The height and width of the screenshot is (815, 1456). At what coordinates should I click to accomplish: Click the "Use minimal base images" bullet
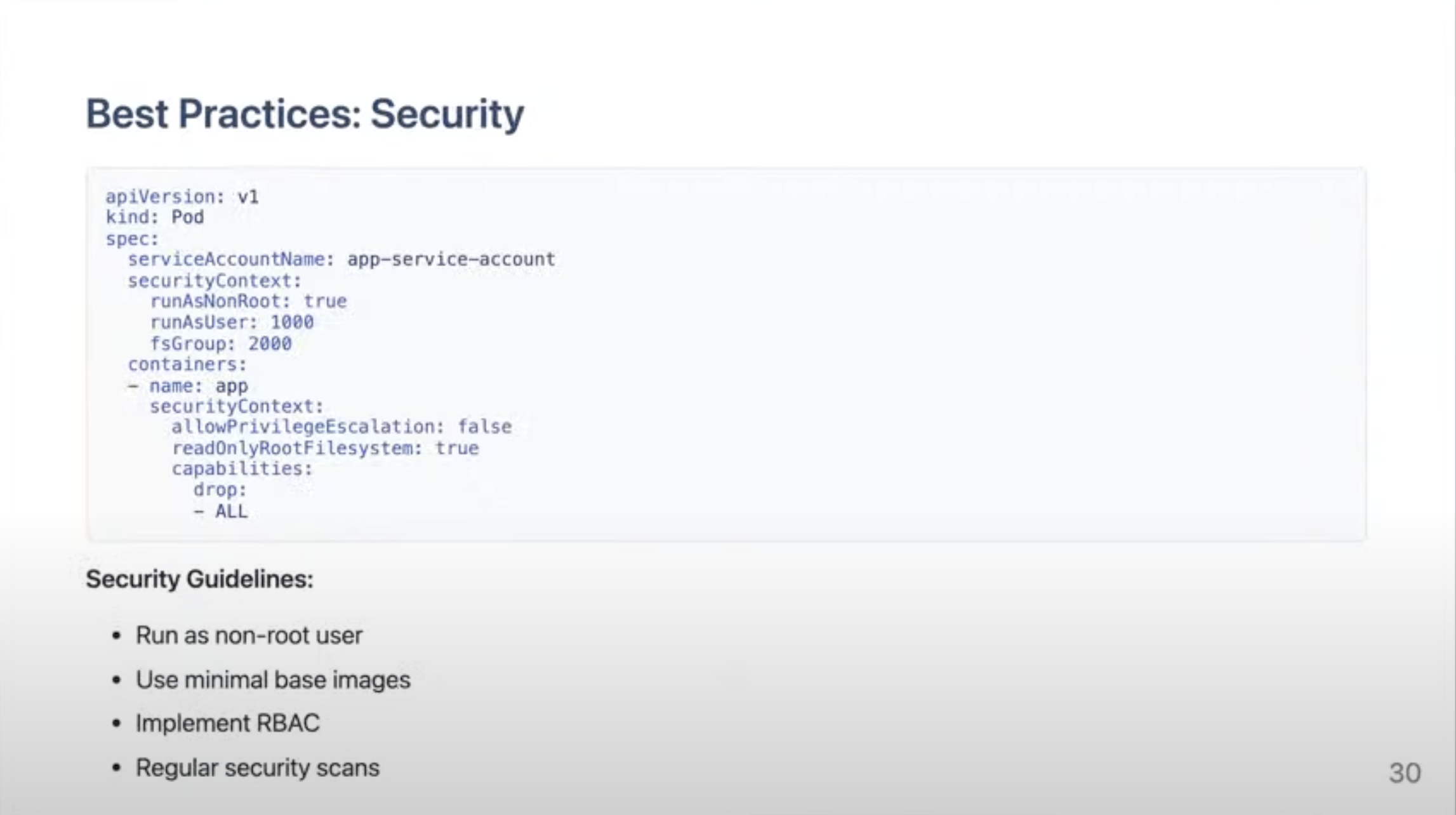(x=273, y=680)
